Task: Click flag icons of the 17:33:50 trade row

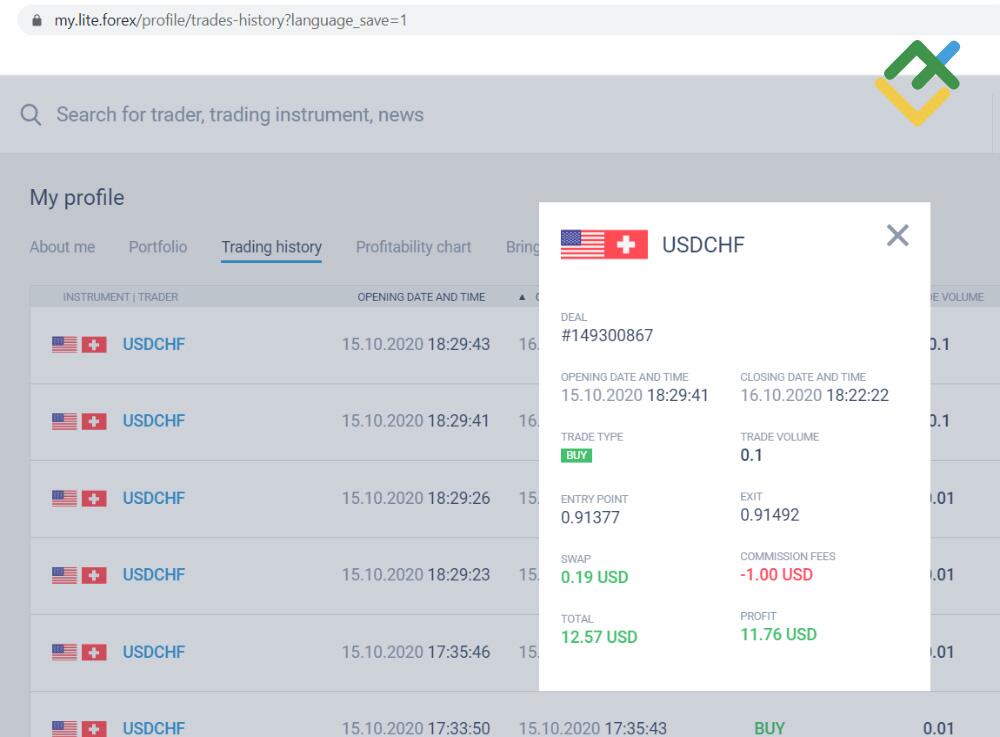Action: [79, 728]
